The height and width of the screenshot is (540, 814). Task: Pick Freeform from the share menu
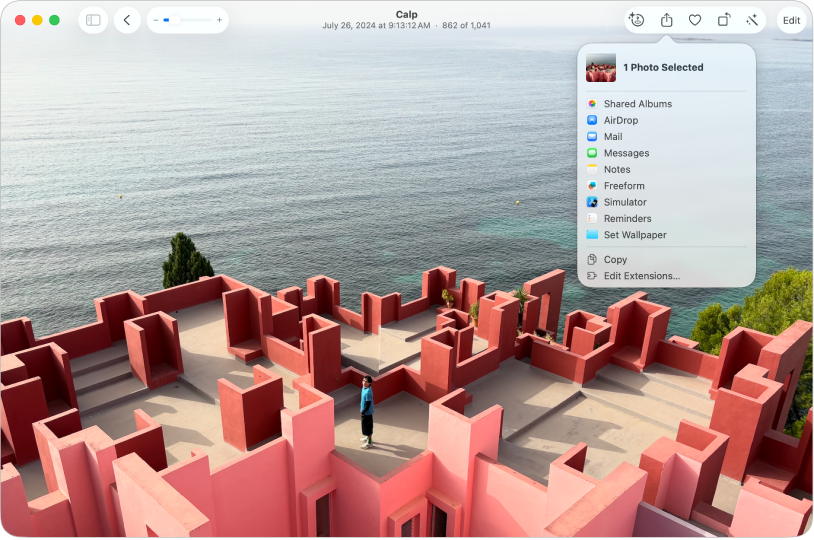pyautogui.click(x=624, y=186)
